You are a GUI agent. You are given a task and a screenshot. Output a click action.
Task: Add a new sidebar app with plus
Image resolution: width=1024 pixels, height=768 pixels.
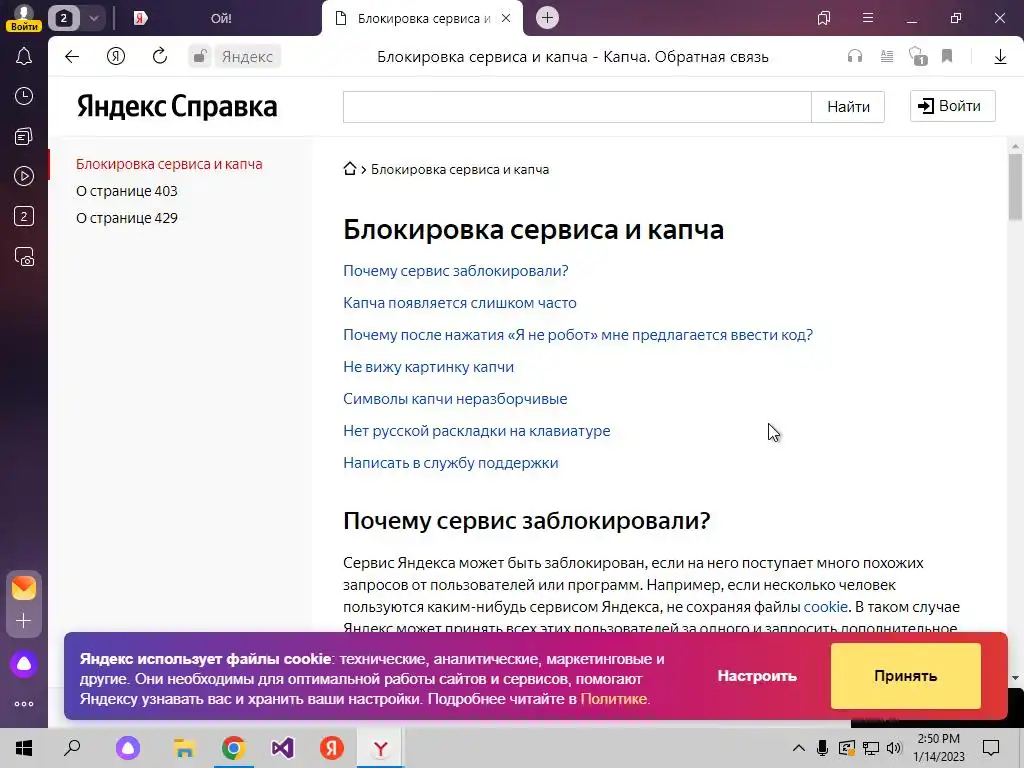pyautogui.click(x=24, y=620)
